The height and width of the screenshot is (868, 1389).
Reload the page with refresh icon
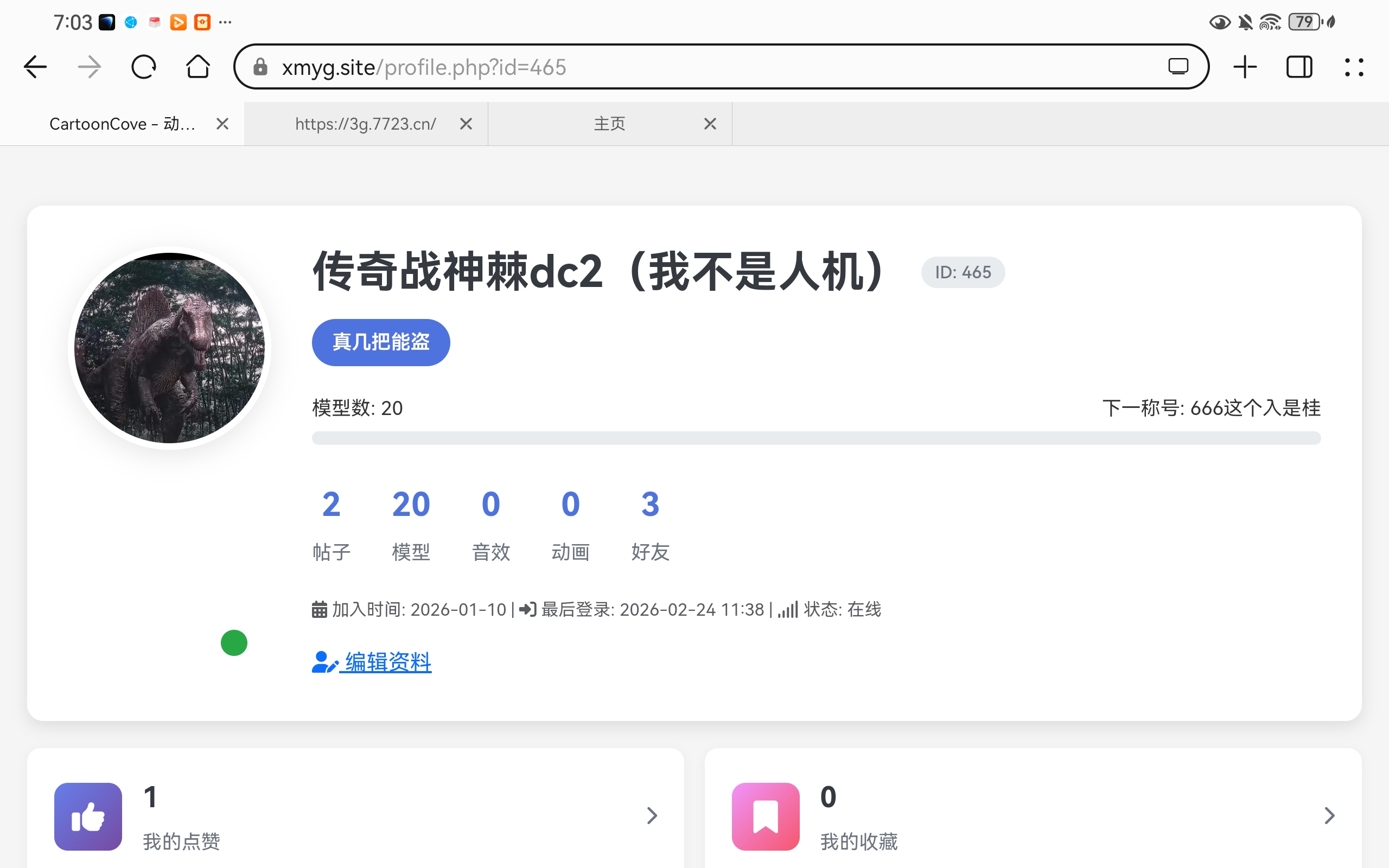[x=143, y=67]
